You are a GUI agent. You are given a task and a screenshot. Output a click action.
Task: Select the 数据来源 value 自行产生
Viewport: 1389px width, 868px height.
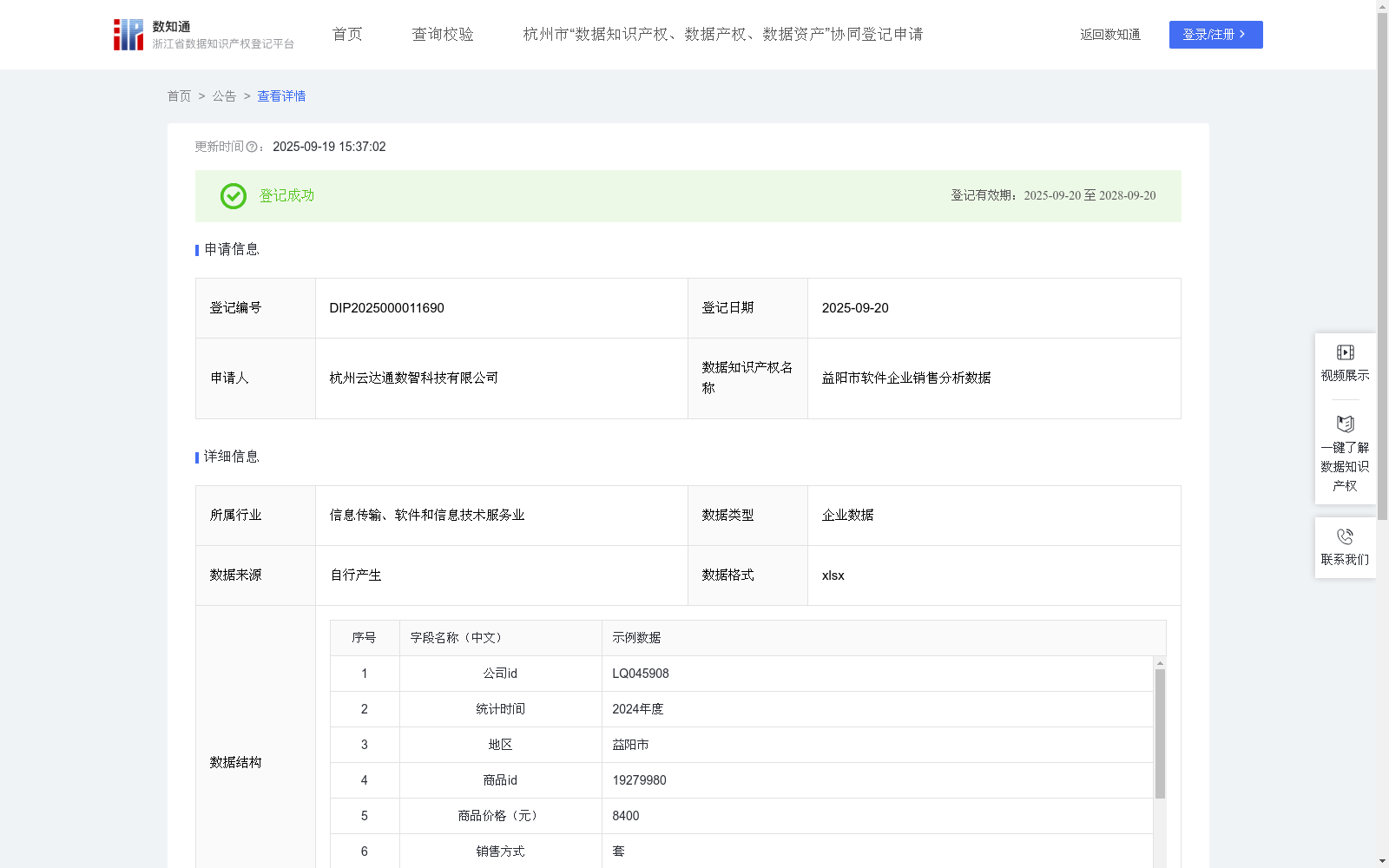point(356,575)
